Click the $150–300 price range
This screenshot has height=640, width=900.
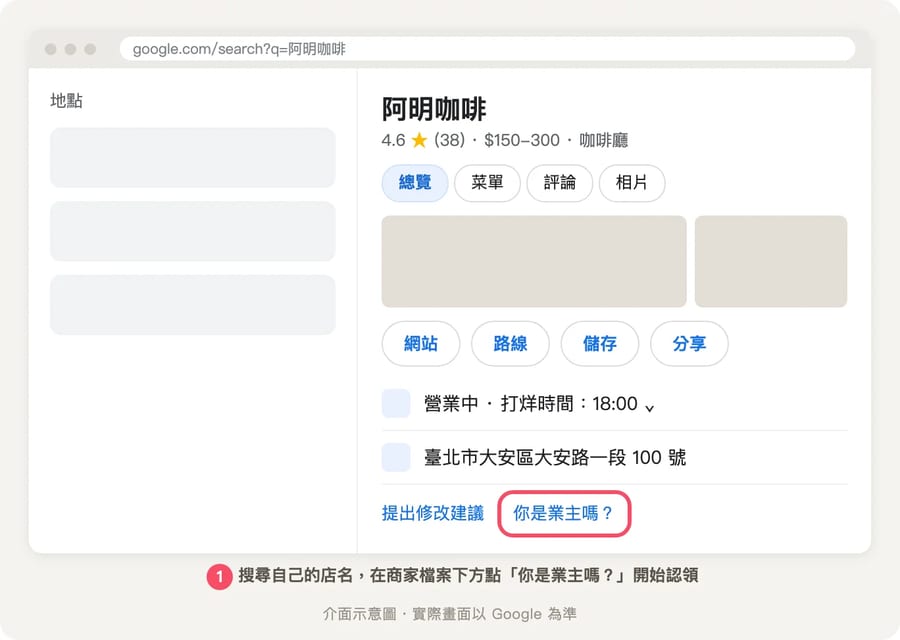coord(522,140)
